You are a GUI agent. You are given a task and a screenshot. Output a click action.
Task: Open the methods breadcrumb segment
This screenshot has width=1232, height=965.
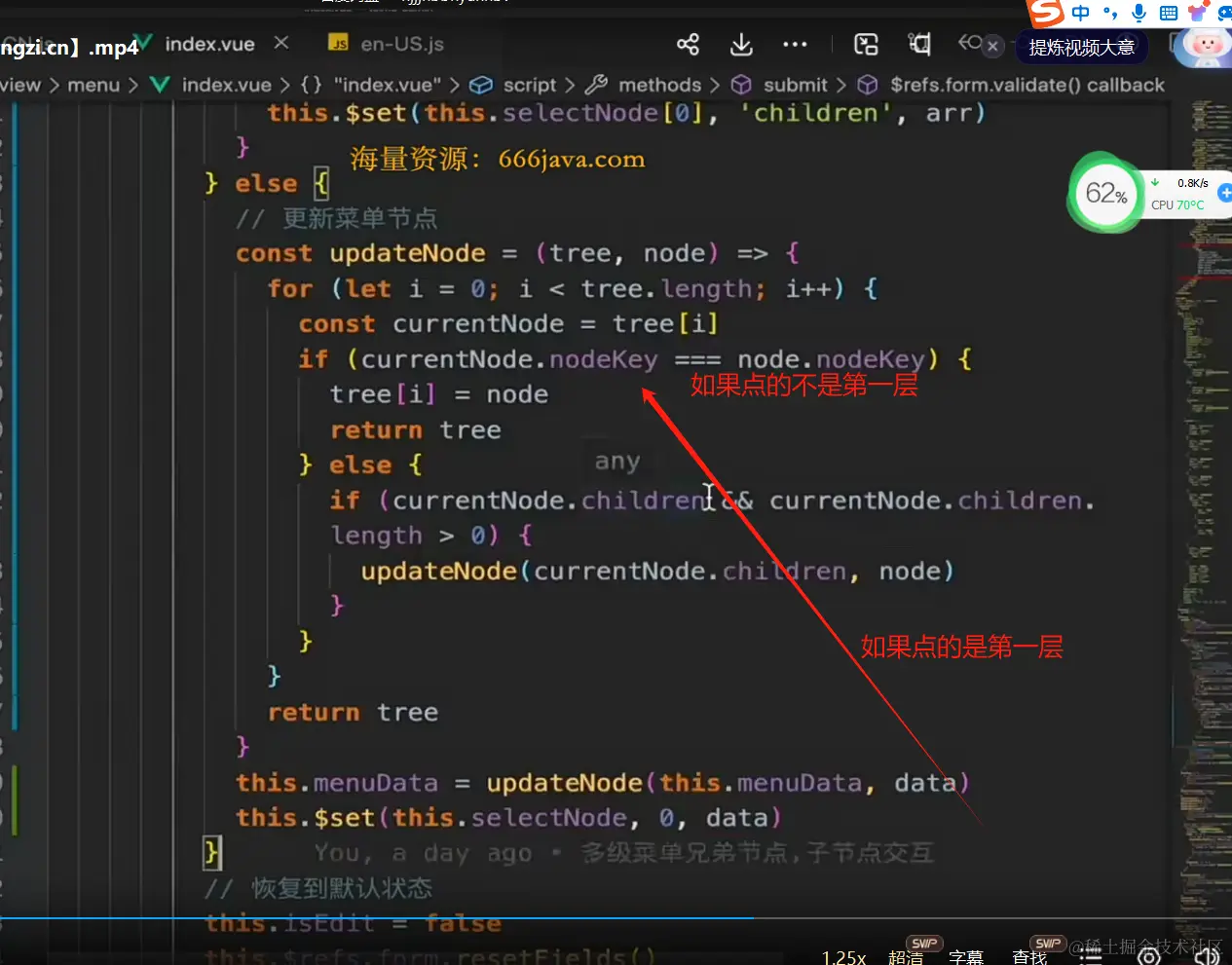[659, 85]
